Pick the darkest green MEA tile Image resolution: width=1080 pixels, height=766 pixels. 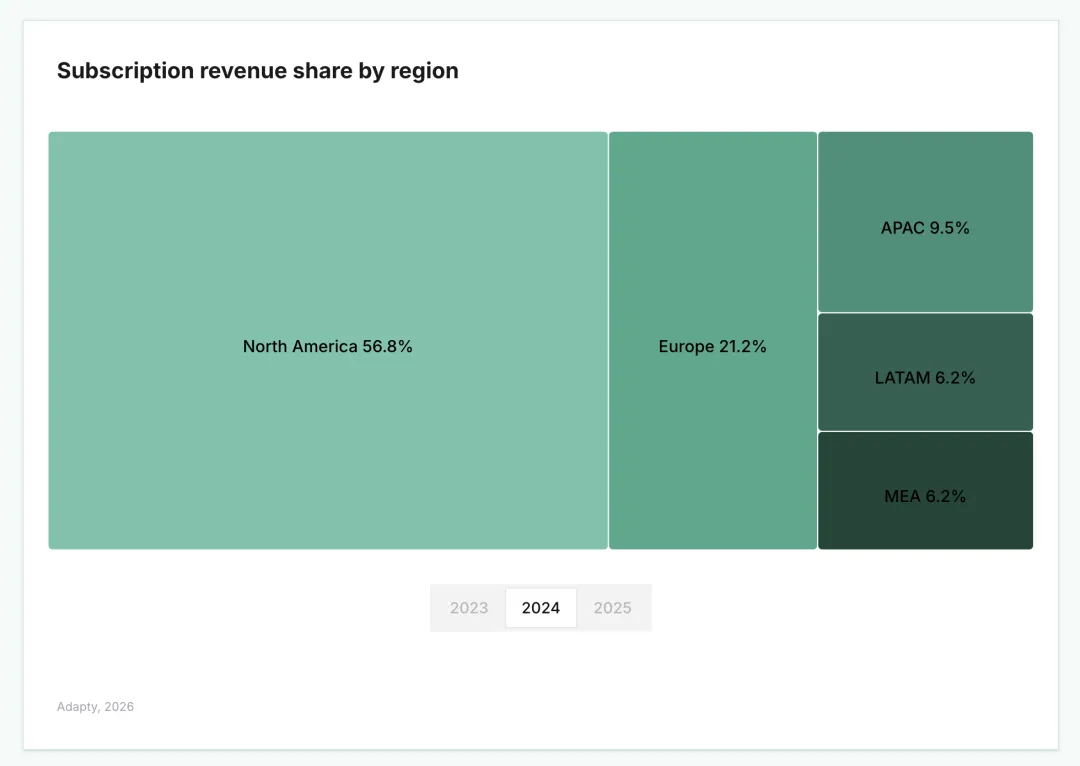925,490
